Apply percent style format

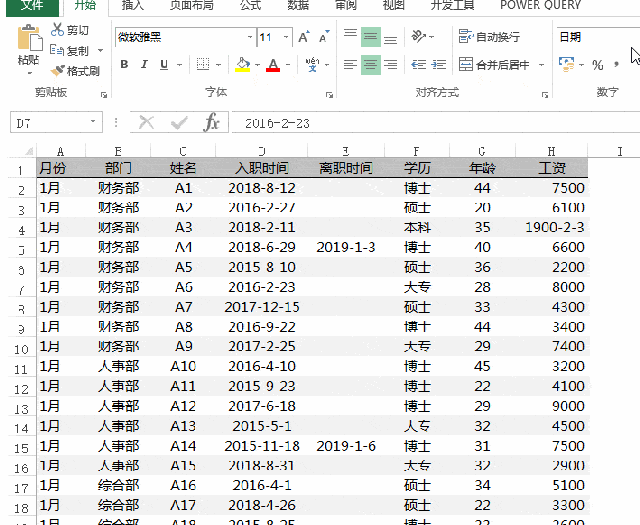point(598,65)
